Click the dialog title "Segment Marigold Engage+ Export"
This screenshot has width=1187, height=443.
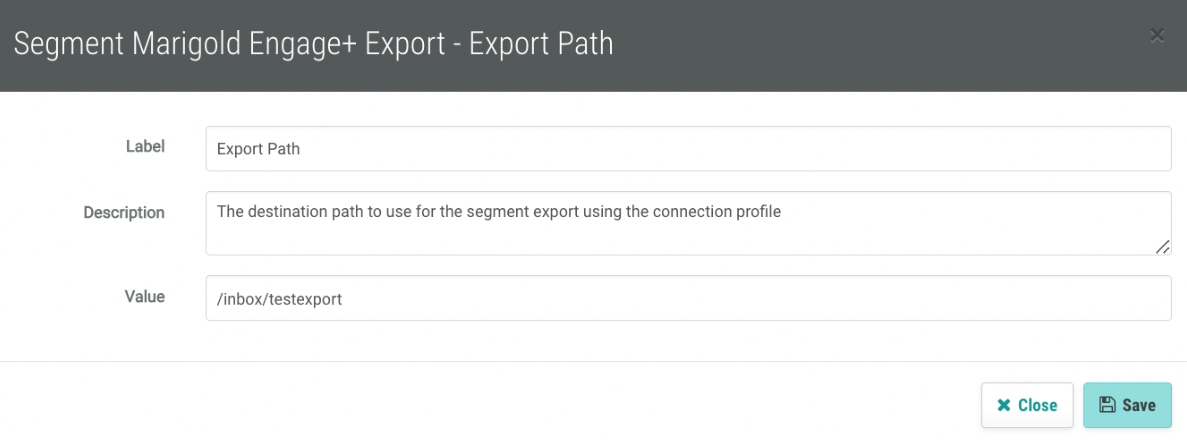coord(230,44)
